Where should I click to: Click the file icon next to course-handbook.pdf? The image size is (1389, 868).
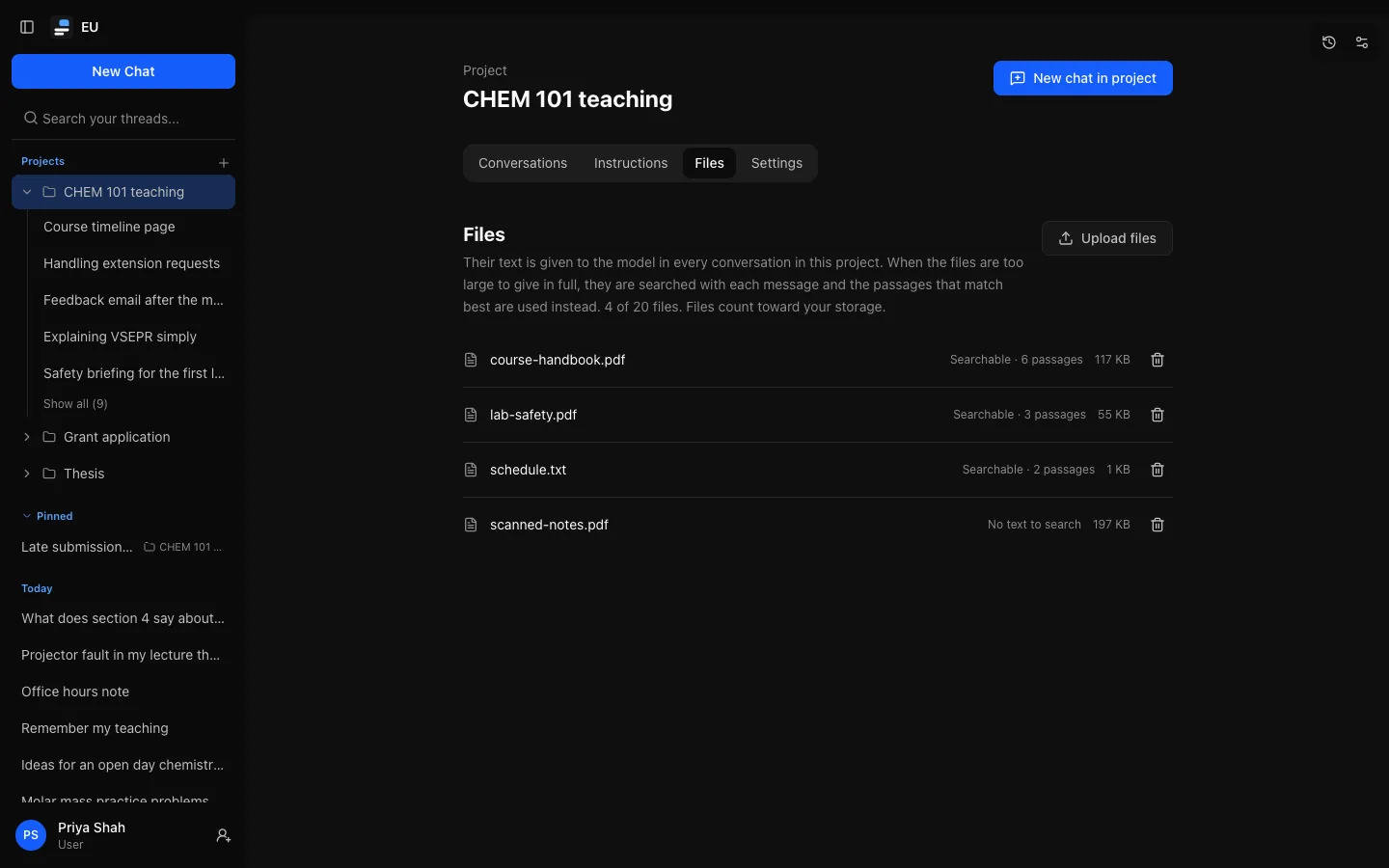coord(471,360)
